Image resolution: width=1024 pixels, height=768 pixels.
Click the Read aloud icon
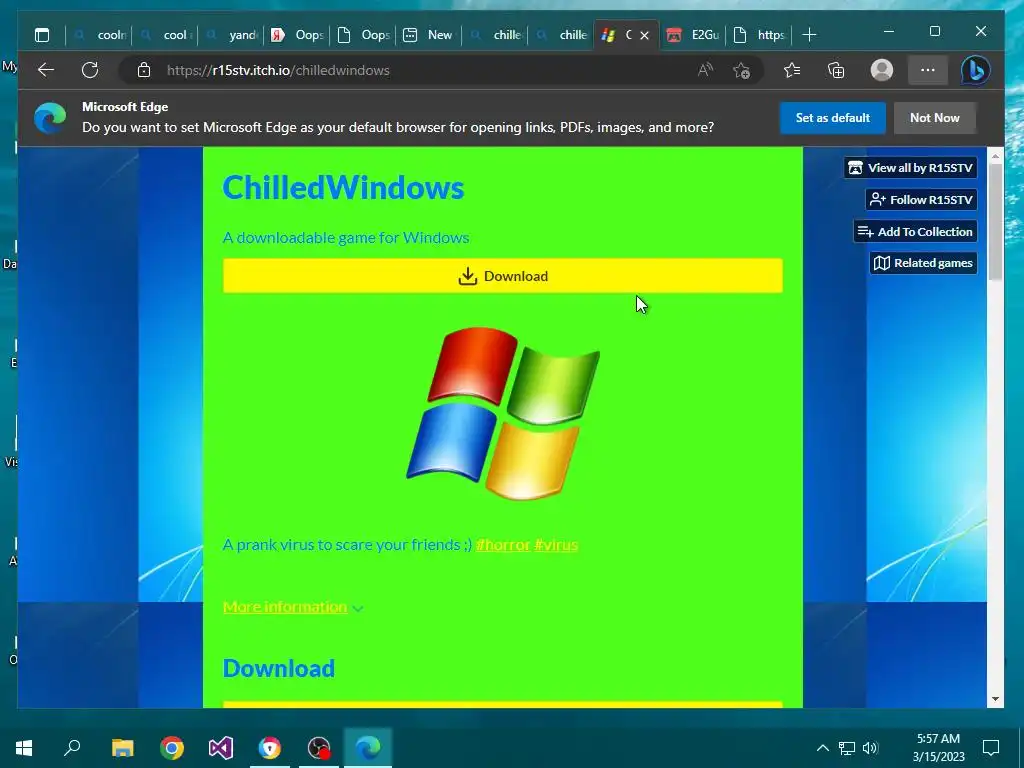(x=705, y=70)
